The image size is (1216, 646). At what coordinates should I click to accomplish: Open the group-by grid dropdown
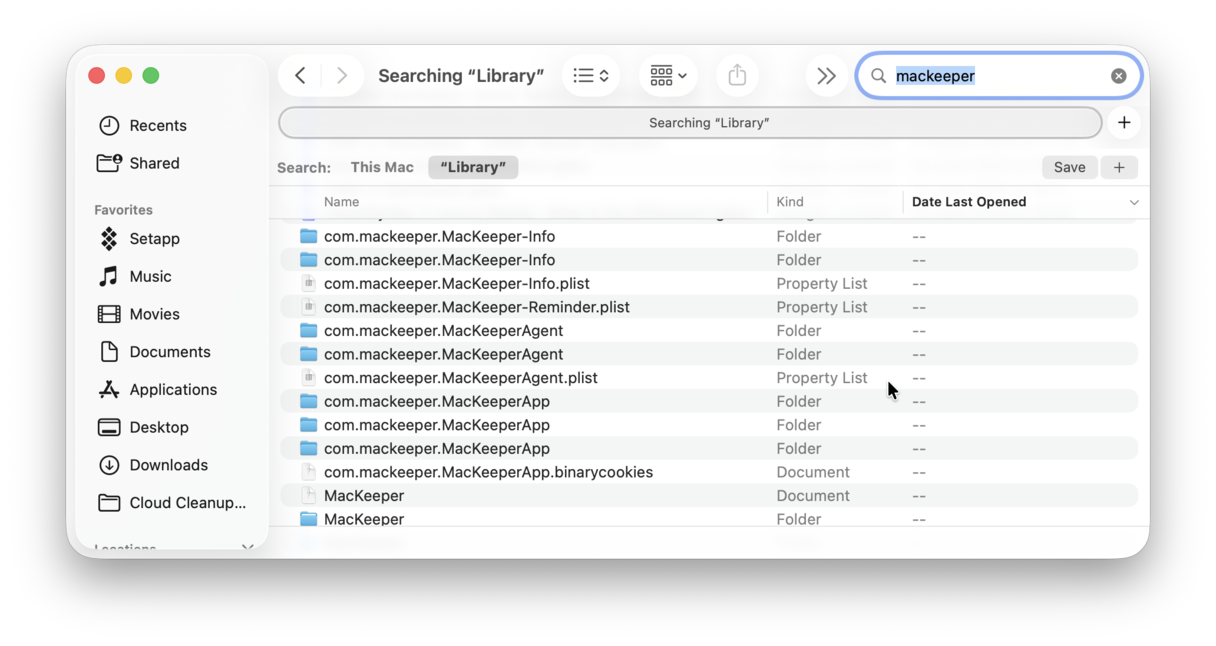668,76
